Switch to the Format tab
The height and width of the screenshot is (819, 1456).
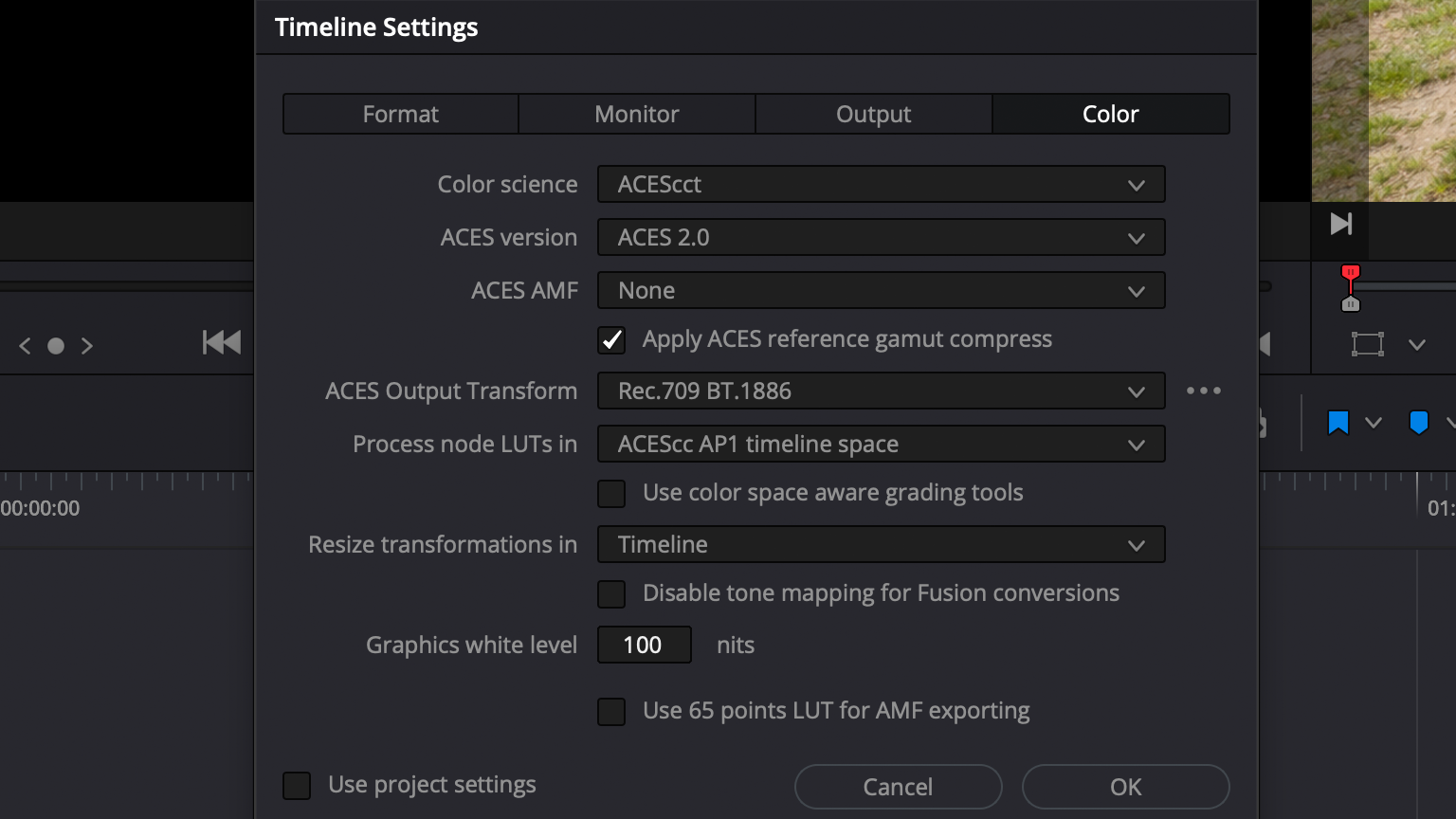[400, 114]
